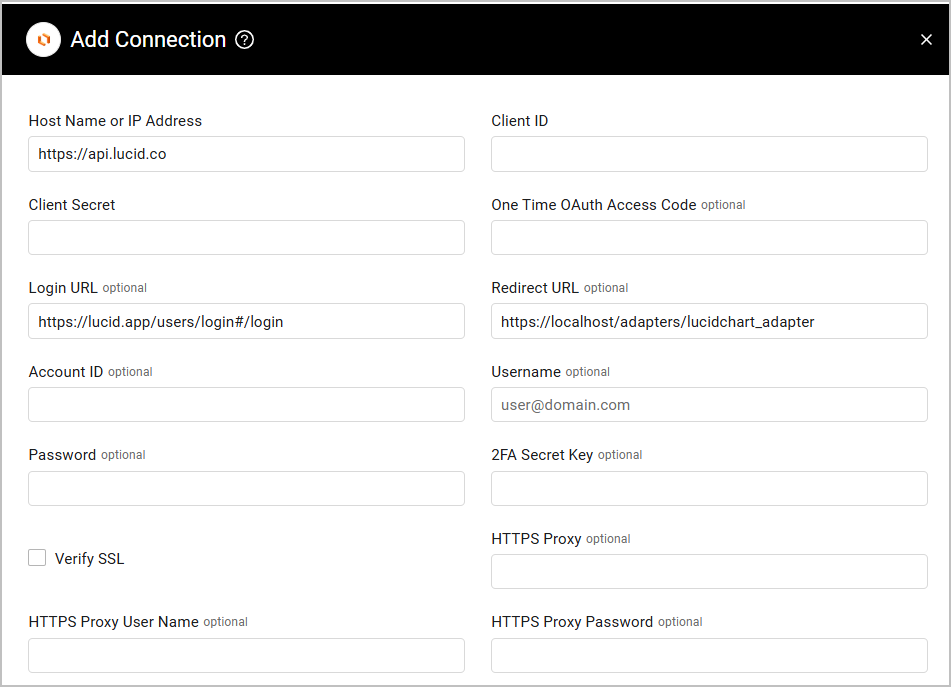Click the Login URL input field
The image size is (951, 687).
click(x=246, y=322)
